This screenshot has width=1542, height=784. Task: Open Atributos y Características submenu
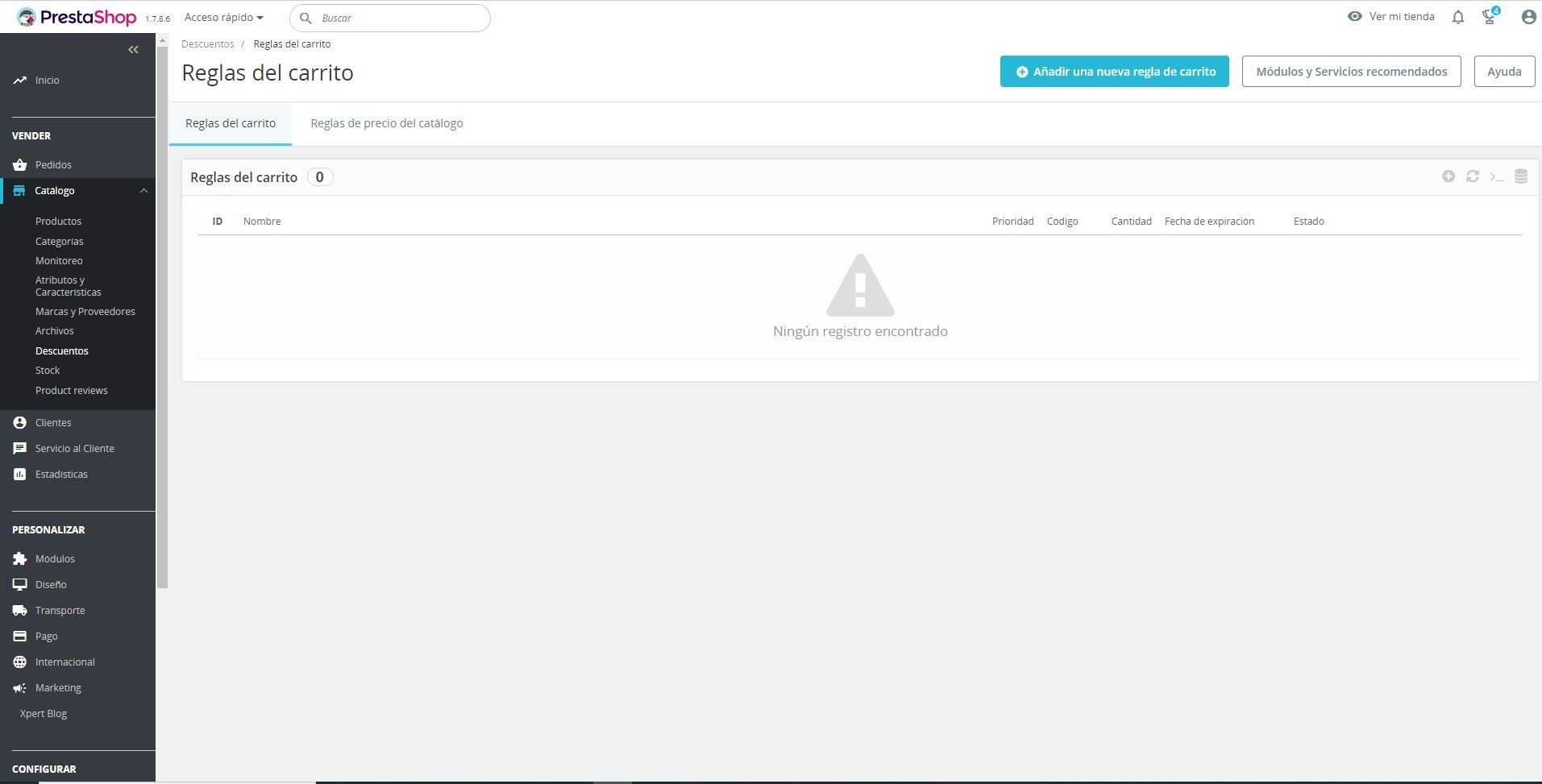(x=69, y=286)
